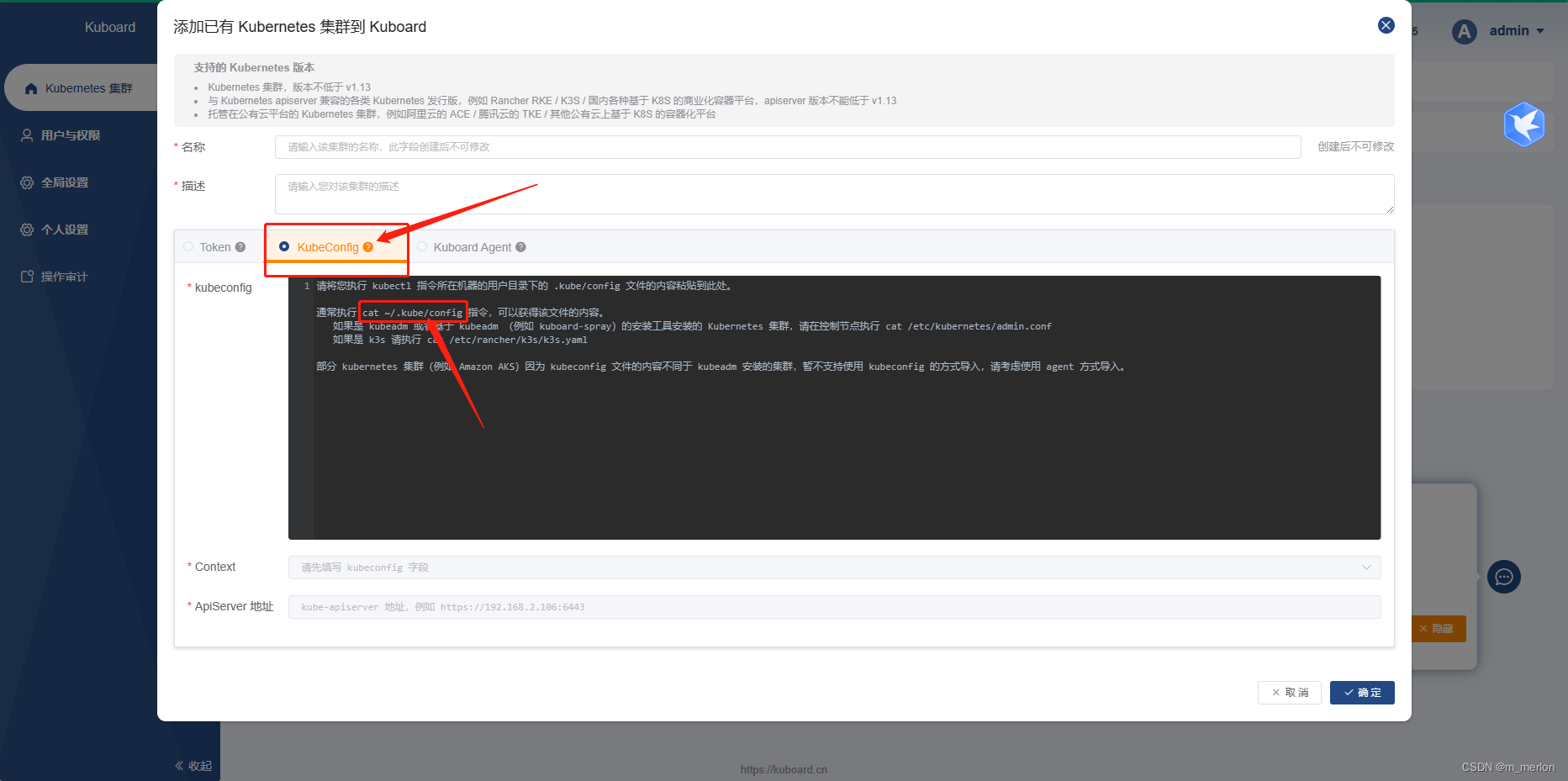Open help icon next to KubeConfig
This screenshot has width=1568, height=781.
pos(368,247)
